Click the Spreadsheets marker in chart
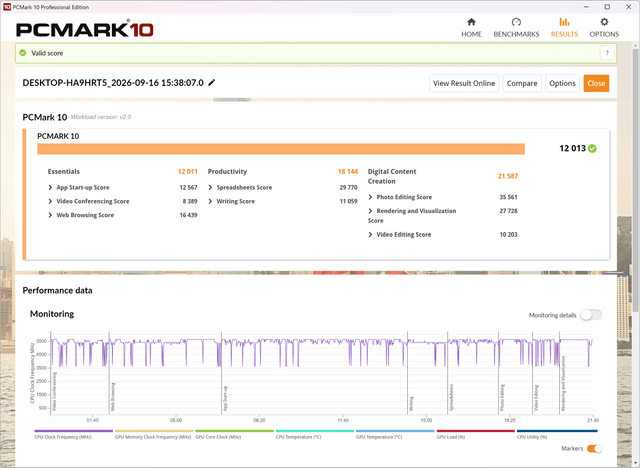Image resolution: width=640 pixels, height=468 pixels. click(x=451, y=397)
